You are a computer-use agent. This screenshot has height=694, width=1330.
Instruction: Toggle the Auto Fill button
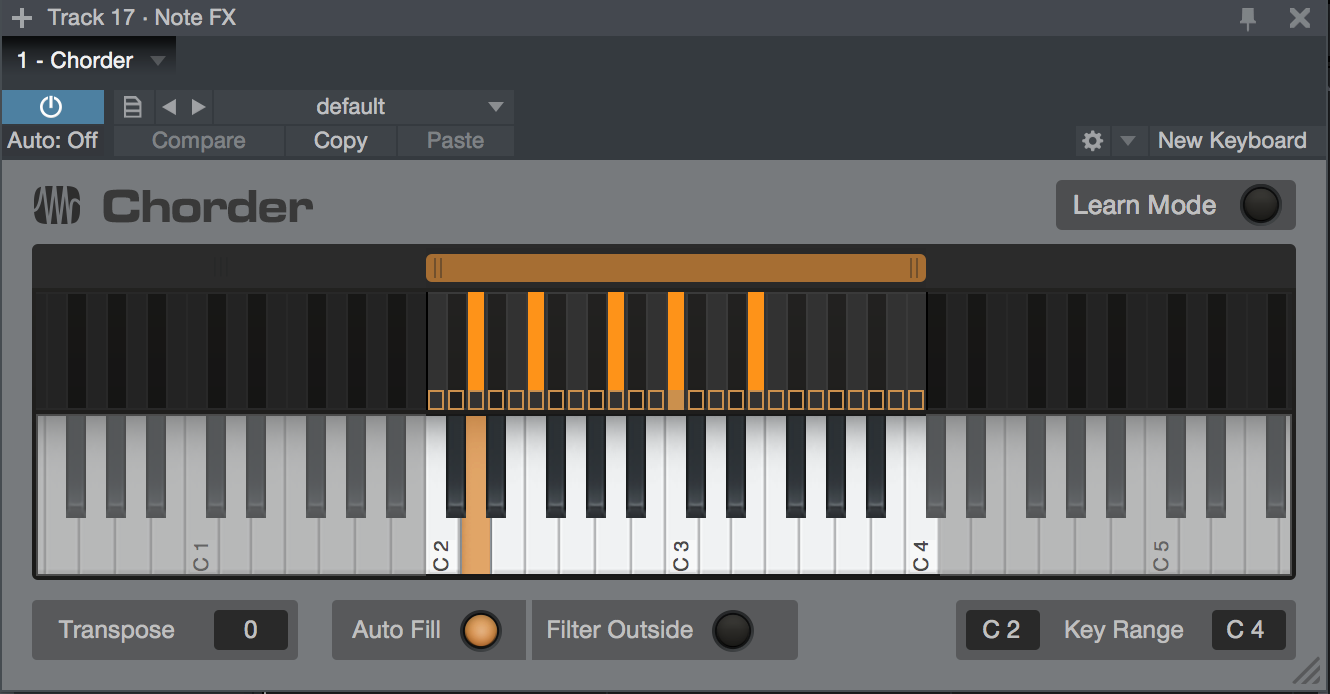point(481,630)
